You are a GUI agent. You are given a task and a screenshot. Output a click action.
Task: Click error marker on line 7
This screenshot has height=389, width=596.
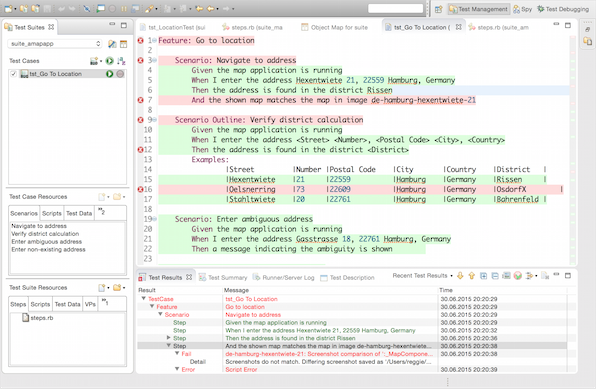[x=140, y=100]
